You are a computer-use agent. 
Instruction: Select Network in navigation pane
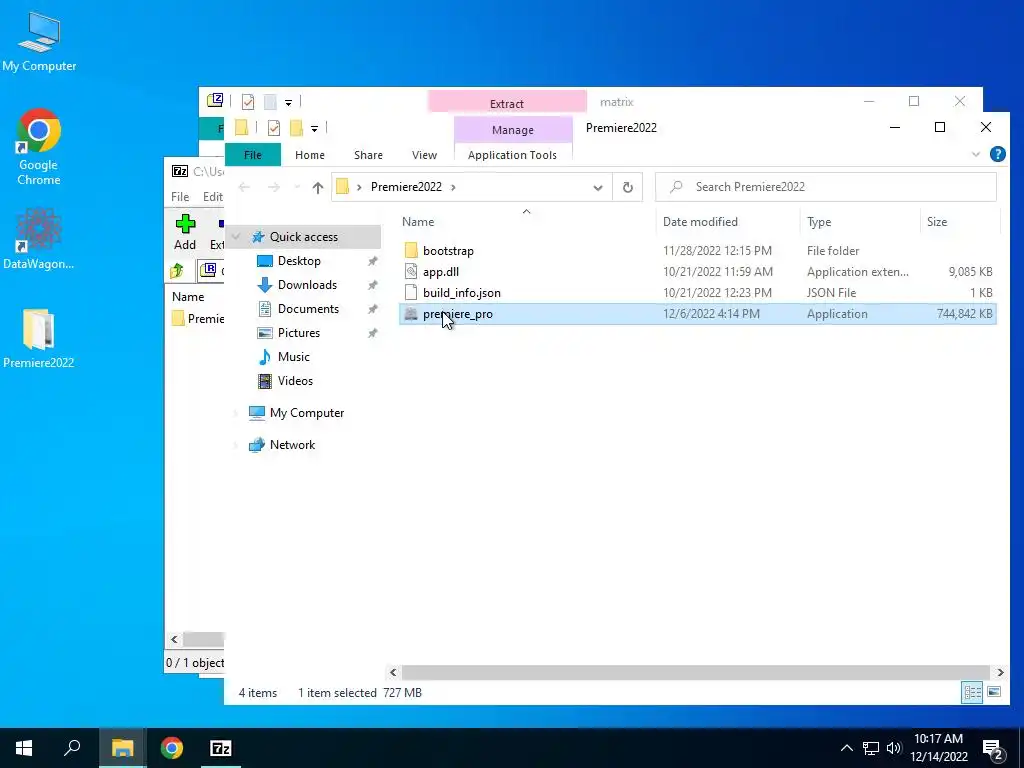pos(292,445)
